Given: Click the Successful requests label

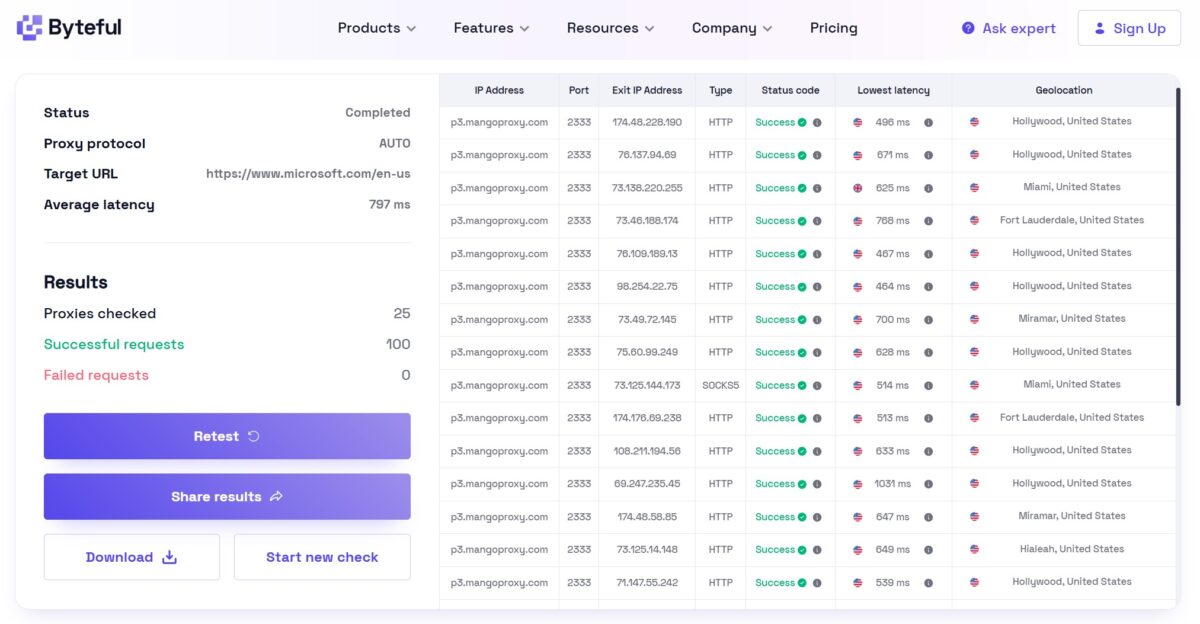Looking at the screenshot, I should click(x=114, y=344).
